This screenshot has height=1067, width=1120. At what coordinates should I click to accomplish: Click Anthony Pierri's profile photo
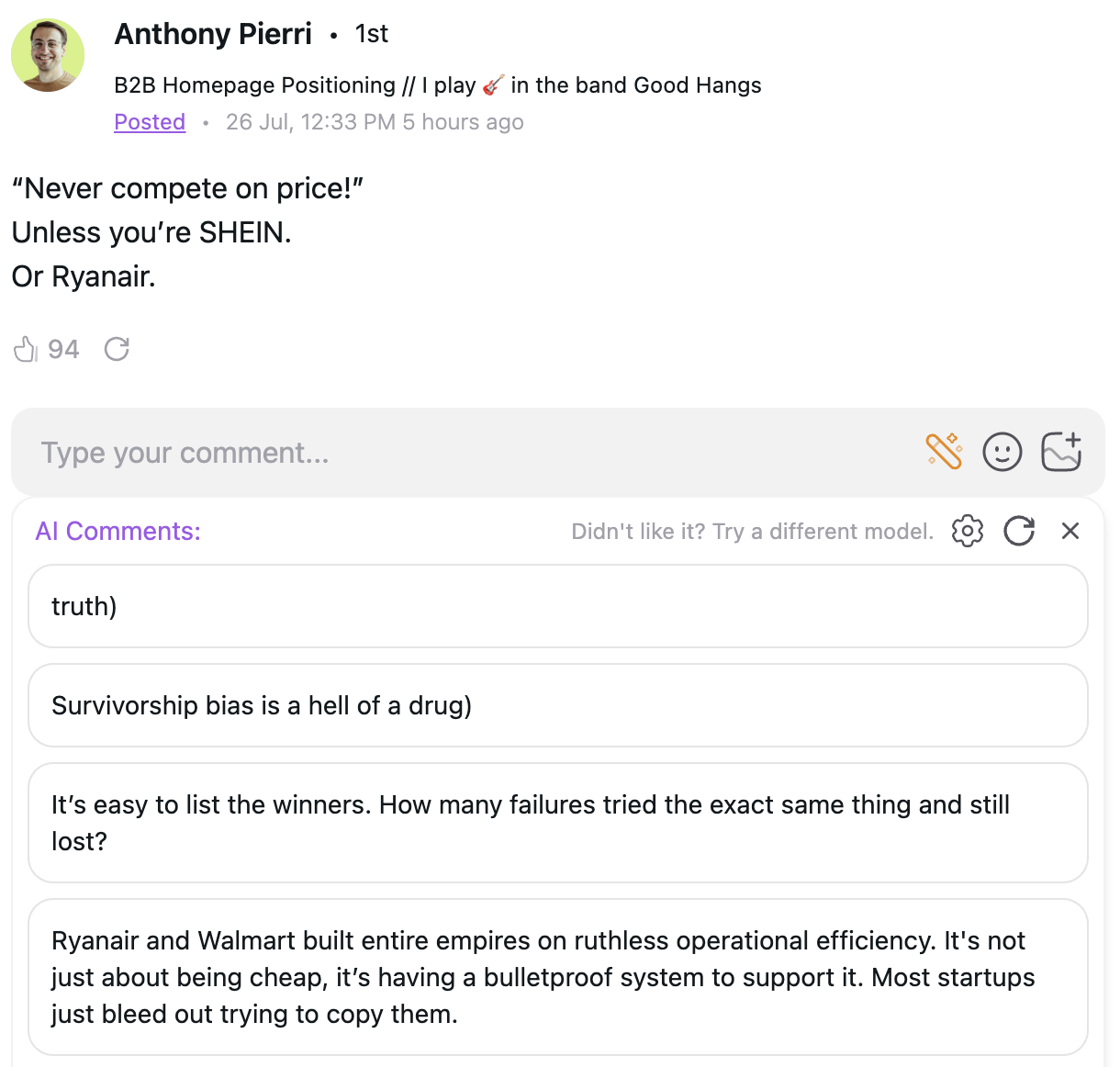click(48, 55)
